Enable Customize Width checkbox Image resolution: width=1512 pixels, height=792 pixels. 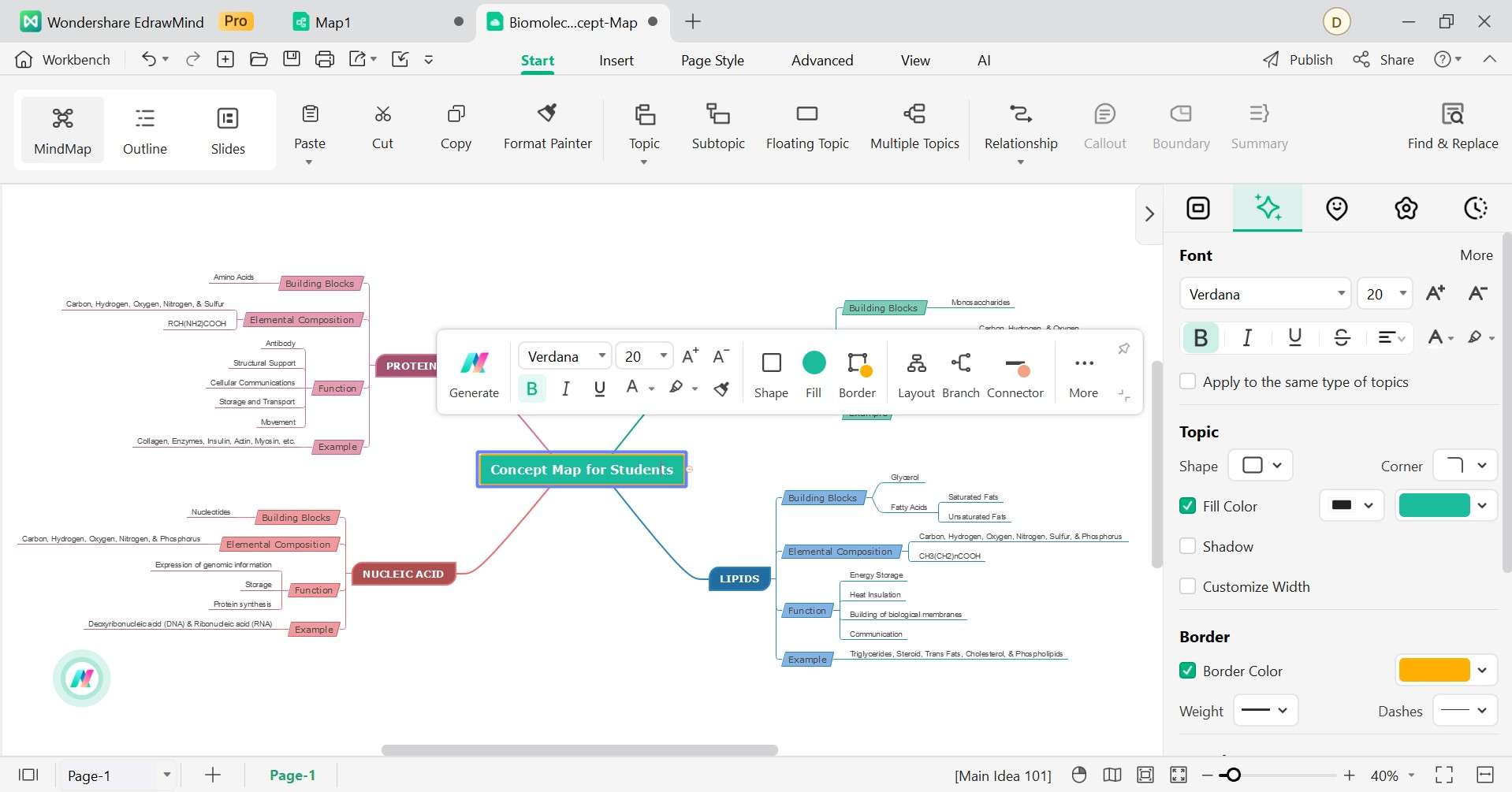click(1187, 586)
